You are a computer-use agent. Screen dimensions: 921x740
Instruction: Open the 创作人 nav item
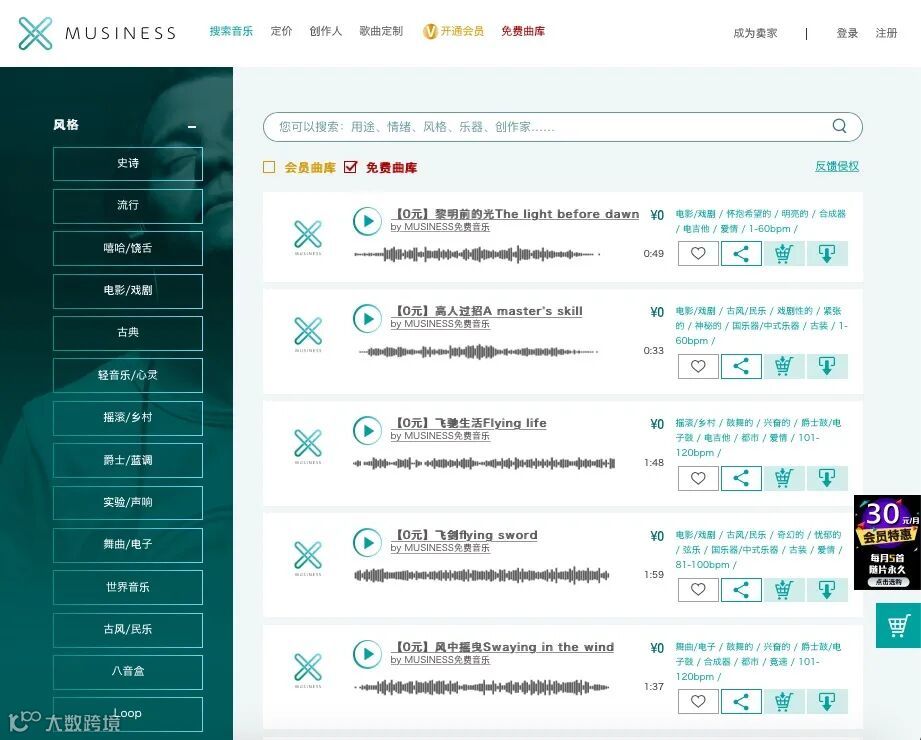click(x=326, y=31)
